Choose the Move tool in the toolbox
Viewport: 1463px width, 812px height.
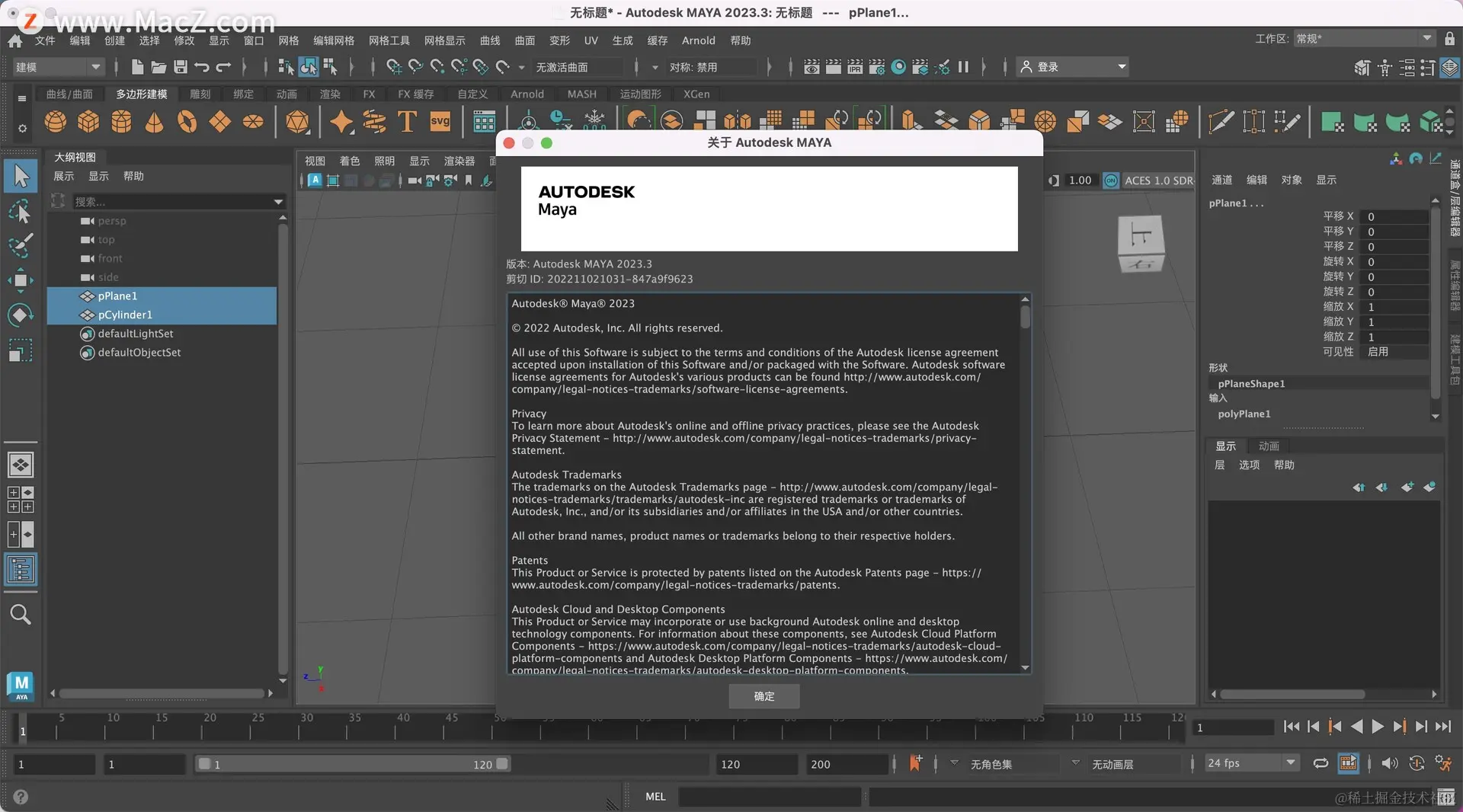(21, 280)
